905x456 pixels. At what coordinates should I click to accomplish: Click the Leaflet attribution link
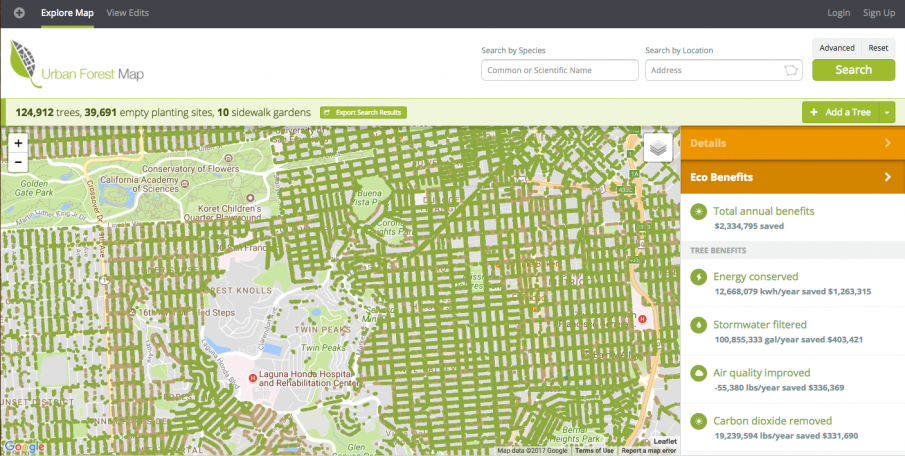pos(665,442)
